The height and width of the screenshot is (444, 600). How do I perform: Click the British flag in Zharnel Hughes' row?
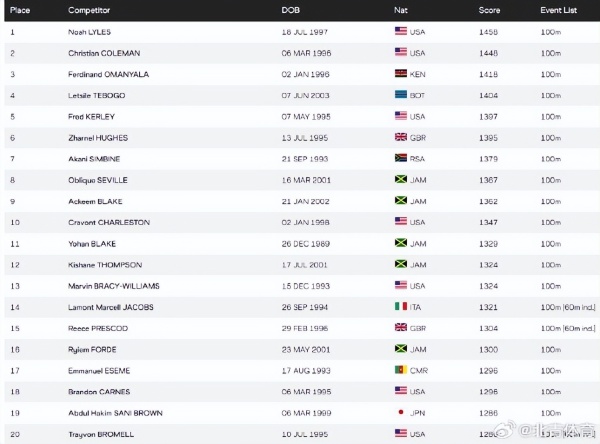(x=401, y=137)
